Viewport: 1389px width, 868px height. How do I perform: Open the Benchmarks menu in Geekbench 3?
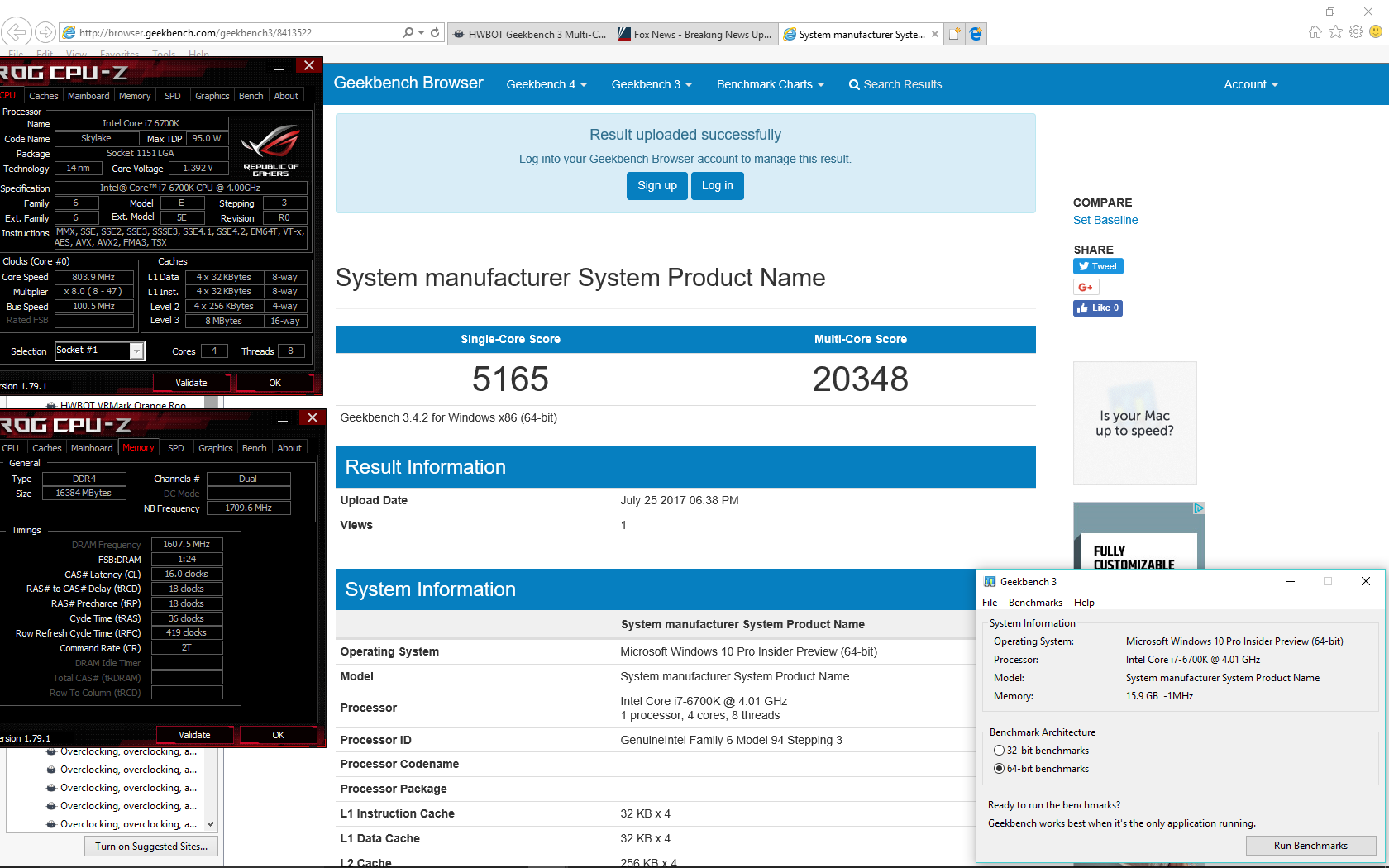pos(1035,603)
